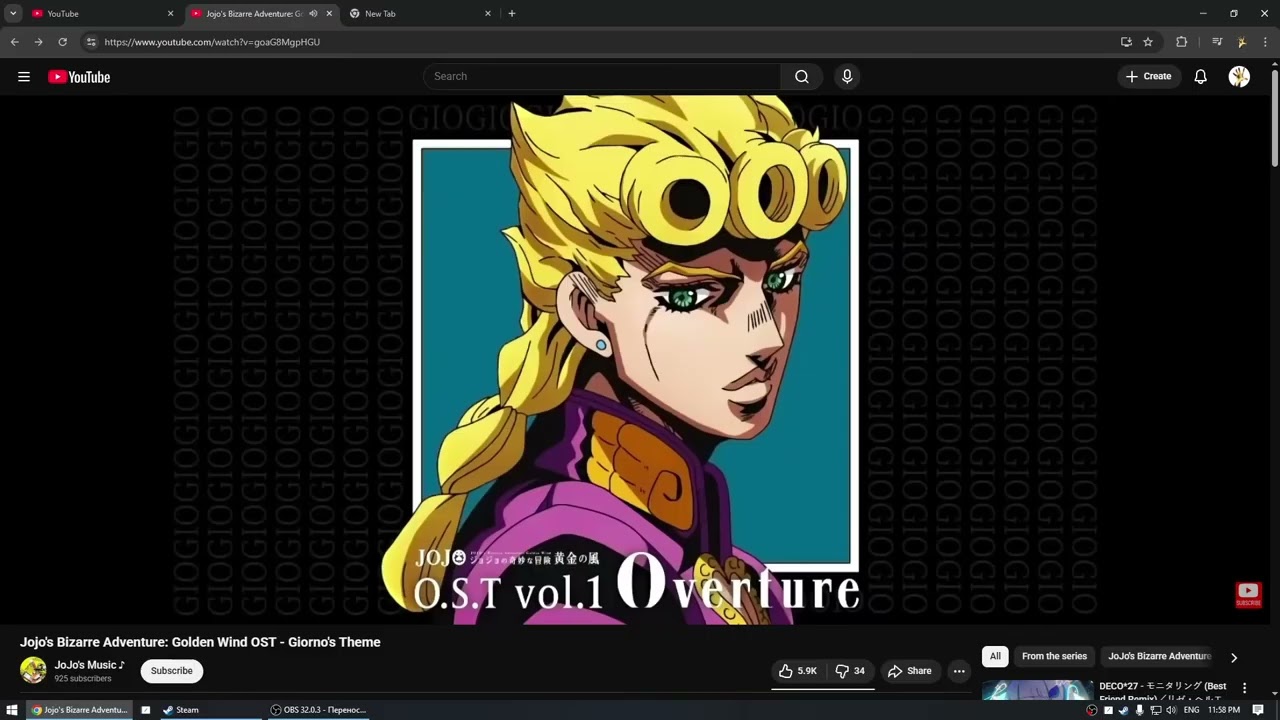1280x720 pixels.
Task: Open tab search dropdown arrow
Action: (13, 14)
